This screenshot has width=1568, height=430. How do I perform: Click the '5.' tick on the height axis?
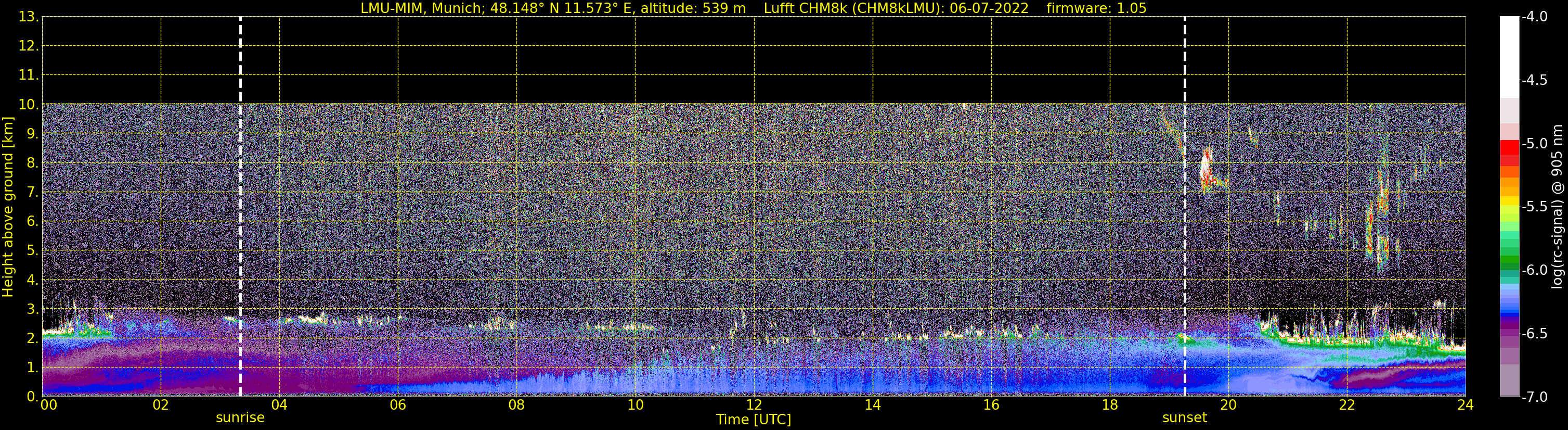32,250
